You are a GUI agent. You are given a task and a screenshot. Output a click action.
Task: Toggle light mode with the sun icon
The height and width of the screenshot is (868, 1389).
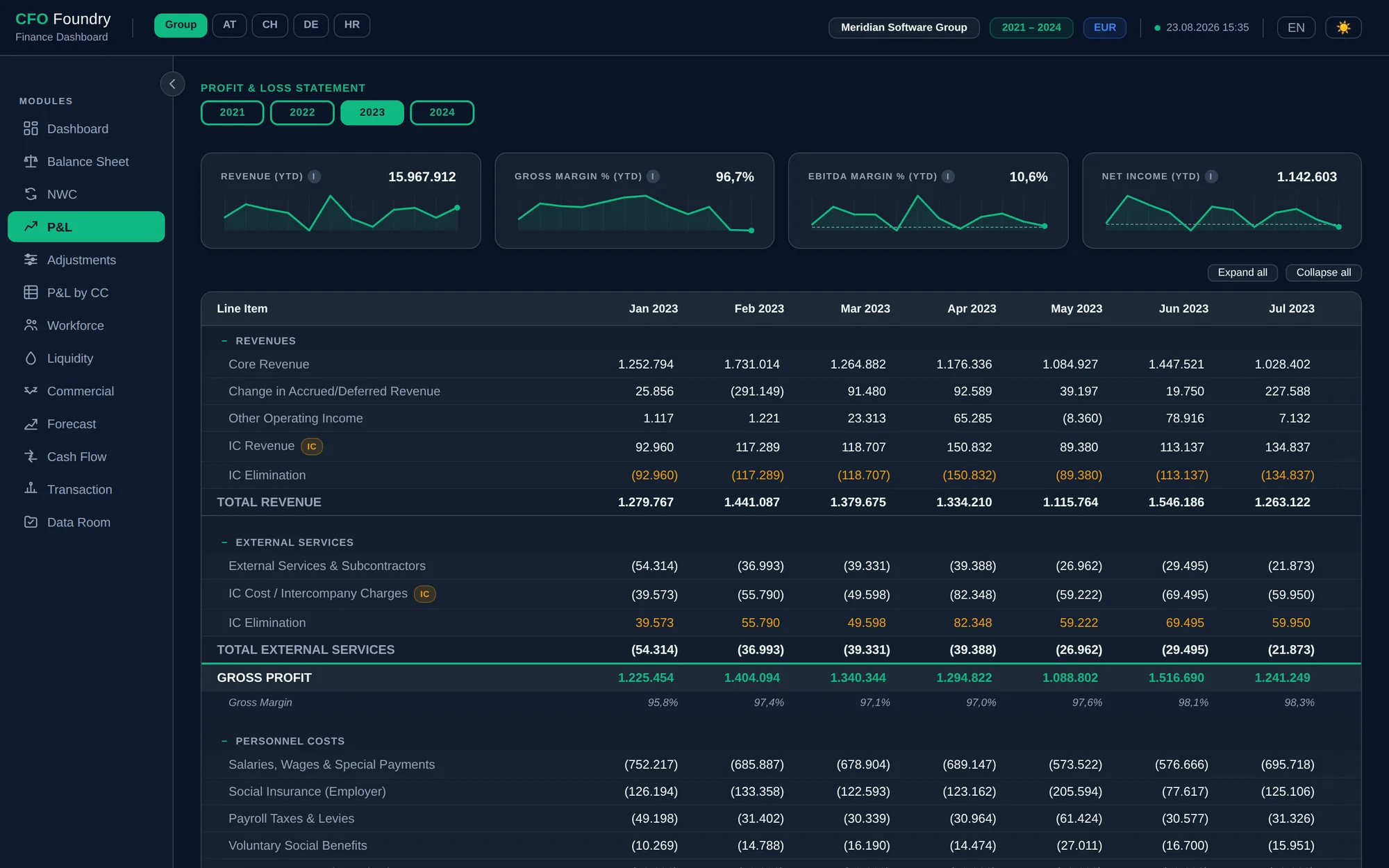coord(1343,28)
